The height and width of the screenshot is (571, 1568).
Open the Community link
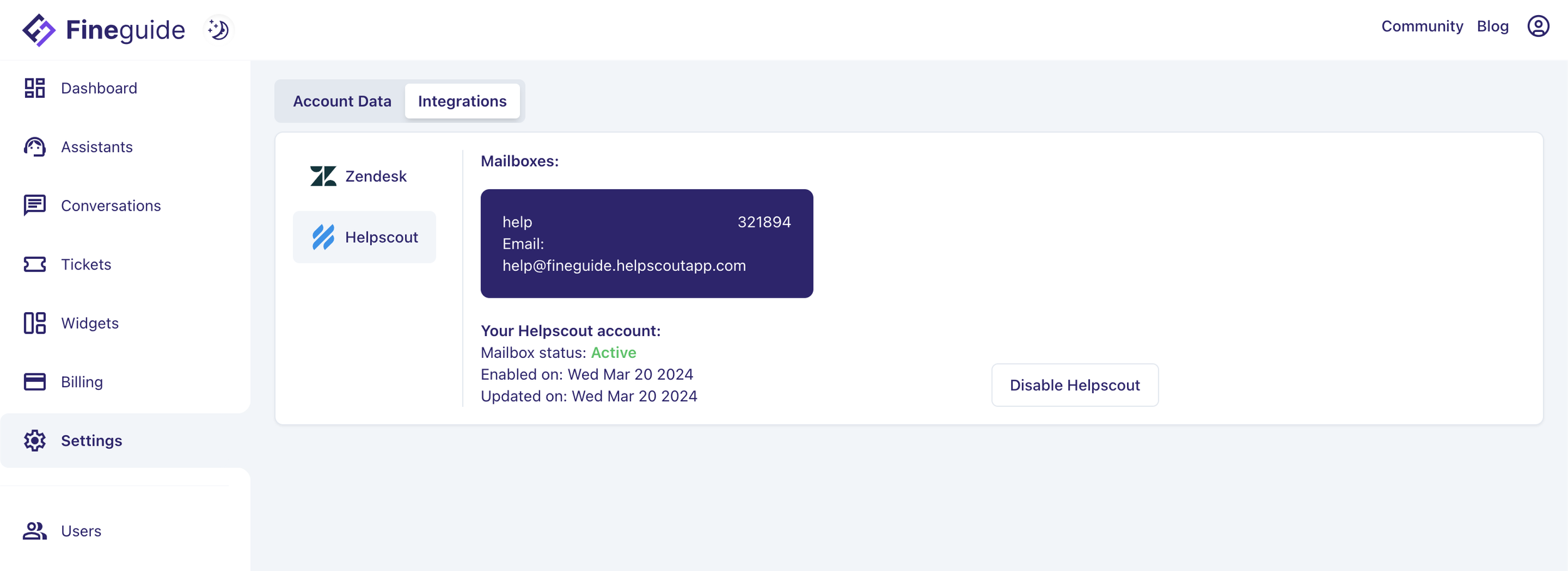pyautogui.click(x=1422, y=26)
